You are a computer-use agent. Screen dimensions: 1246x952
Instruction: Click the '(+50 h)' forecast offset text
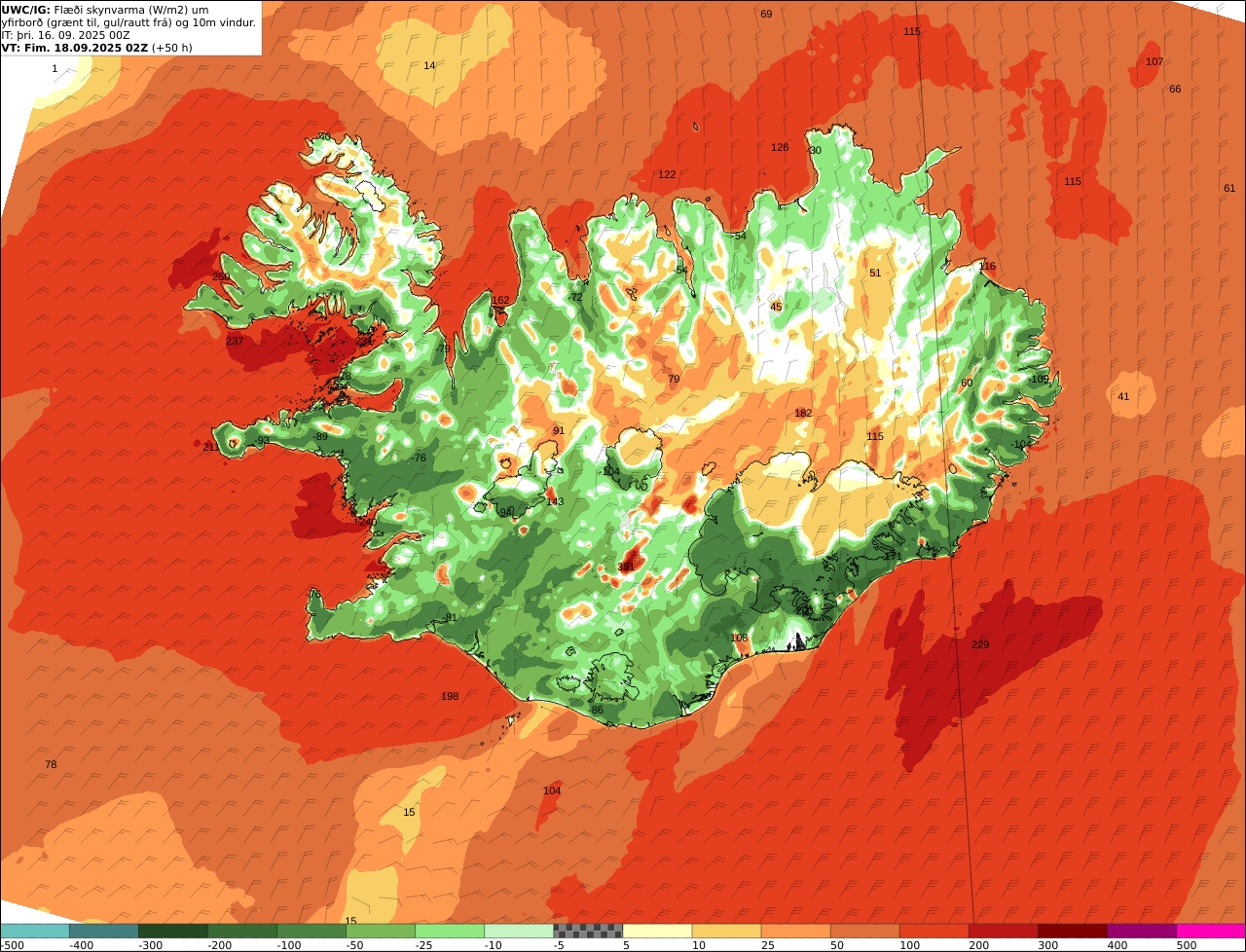point(172,48)
